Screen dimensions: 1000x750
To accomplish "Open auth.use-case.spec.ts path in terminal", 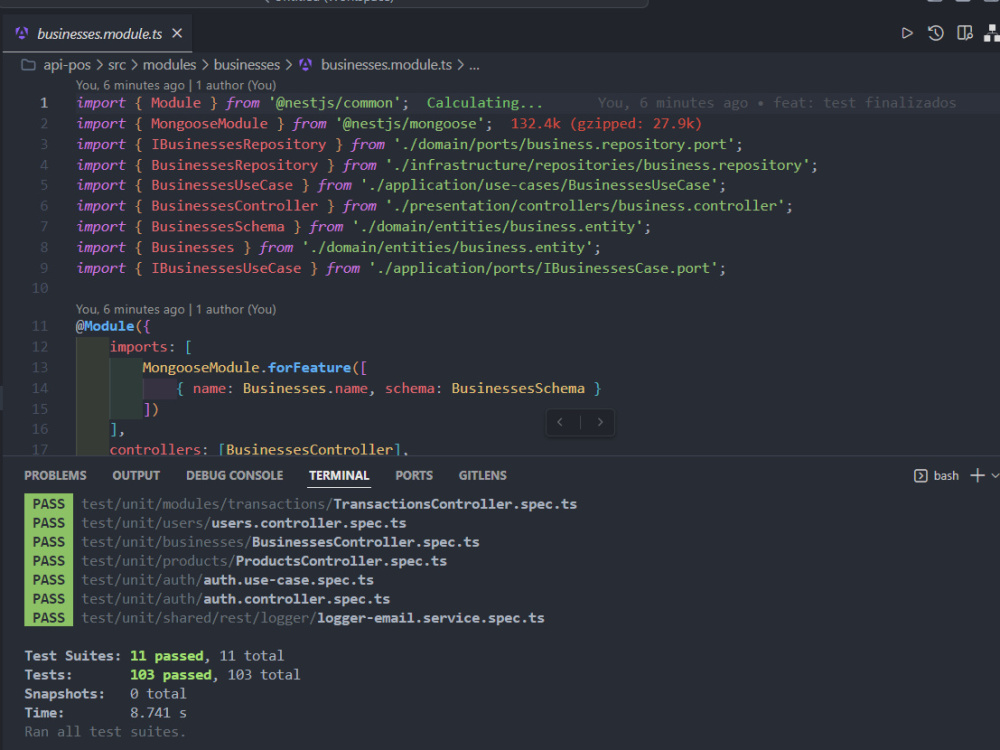I will pyautogui.click(x=228, y=580).
